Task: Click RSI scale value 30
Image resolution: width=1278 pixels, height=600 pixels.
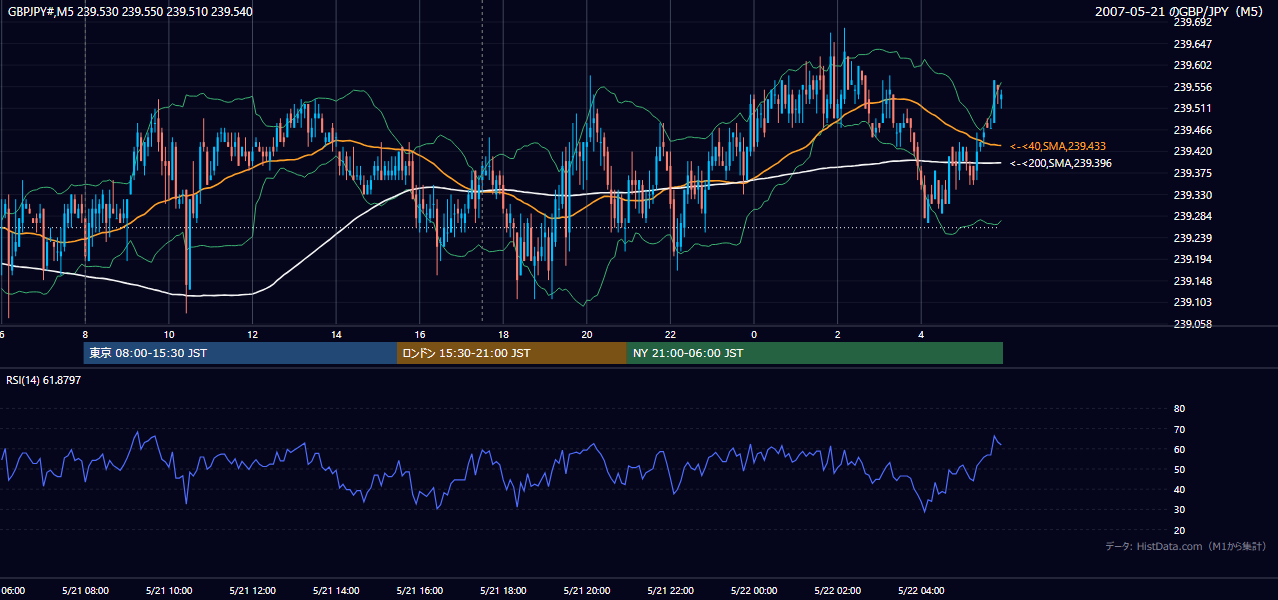Action: coord(1179,510)
